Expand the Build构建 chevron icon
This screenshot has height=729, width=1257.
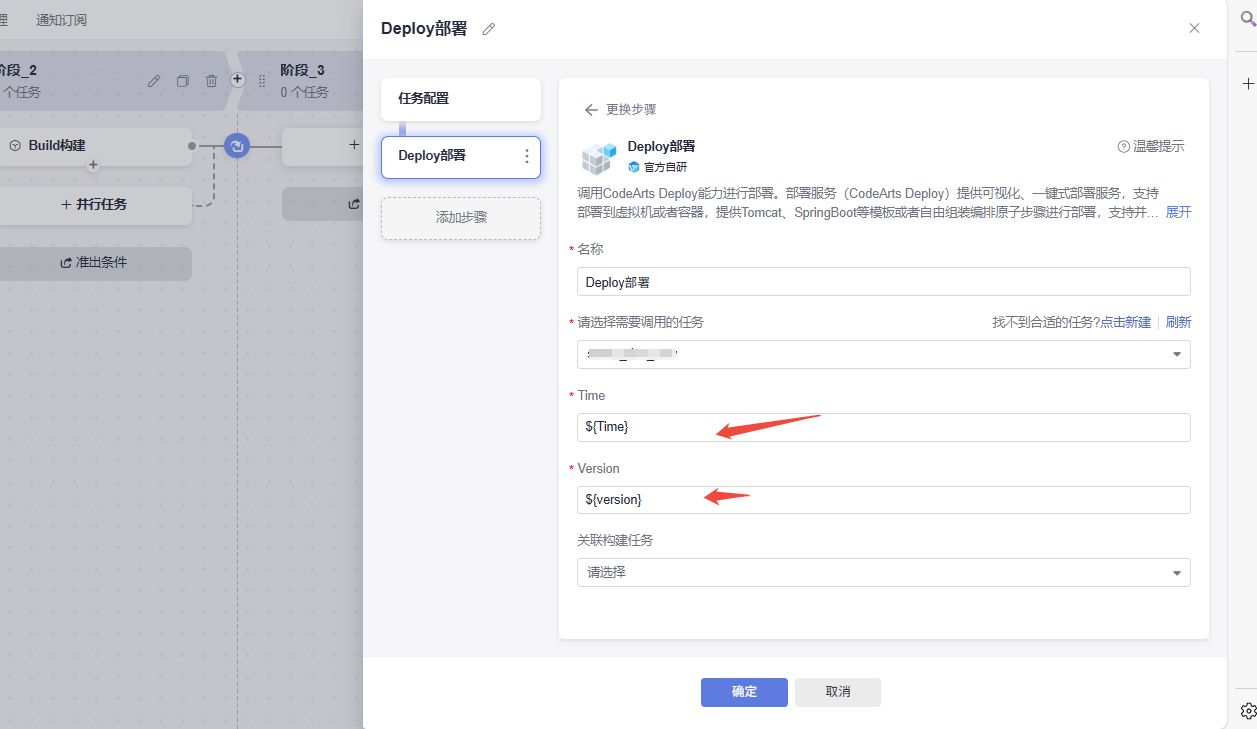tap(15, 146)
